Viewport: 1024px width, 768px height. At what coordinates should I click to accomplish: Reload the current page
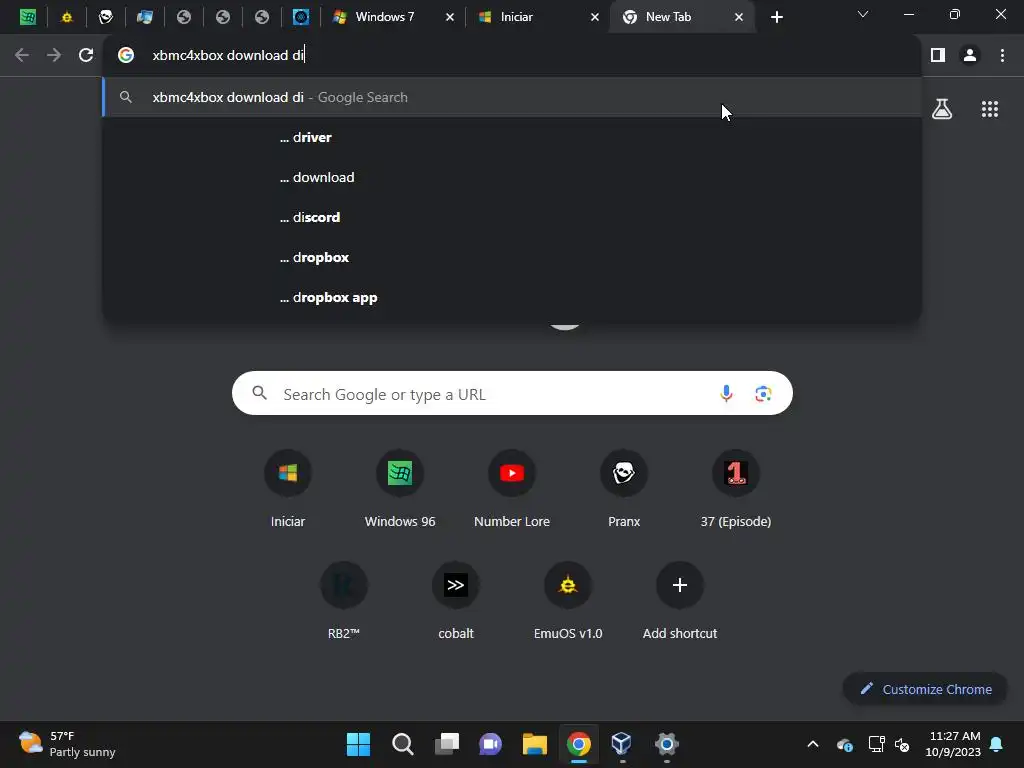[86, 55]
